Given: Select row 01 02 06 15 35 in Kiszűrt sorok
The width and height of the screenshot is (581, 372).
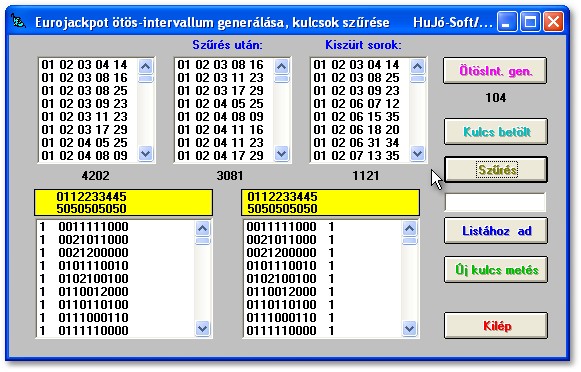Looking at the screenshot, I should pyautogui.click(x=359, y=117).
